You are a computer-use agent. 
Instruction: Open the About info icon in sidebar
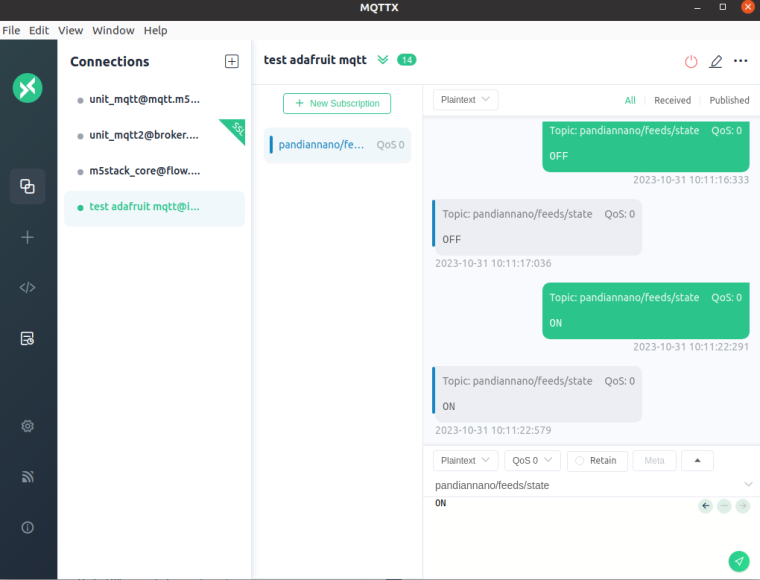click(27, 527)
